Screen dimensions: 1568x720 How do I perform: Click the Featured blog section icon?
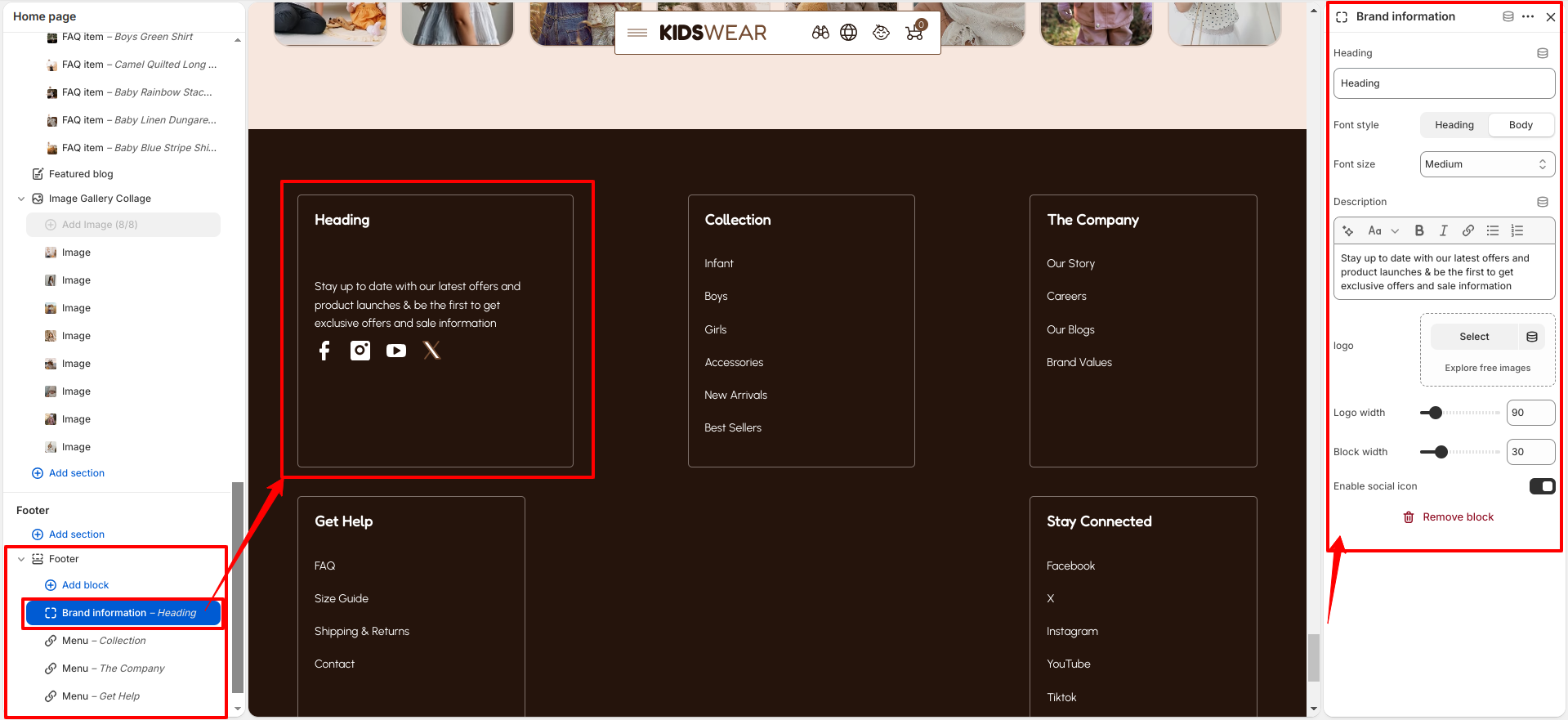pos(38,174)
